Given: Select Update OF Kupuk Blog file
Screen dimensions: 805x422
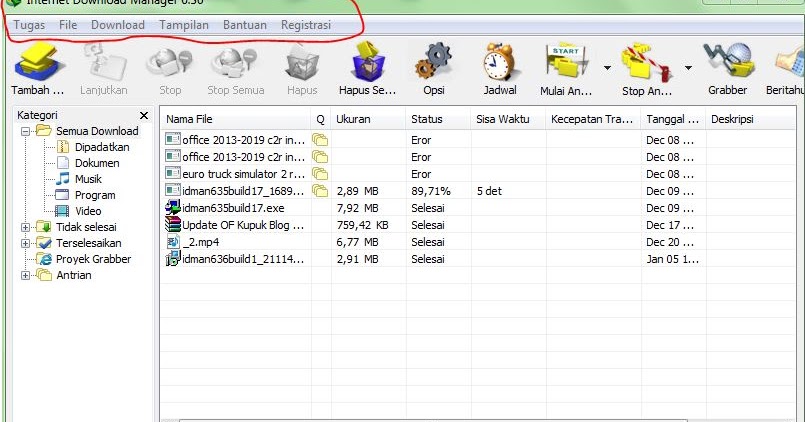Looking at the screenshot, I should 477,225.
